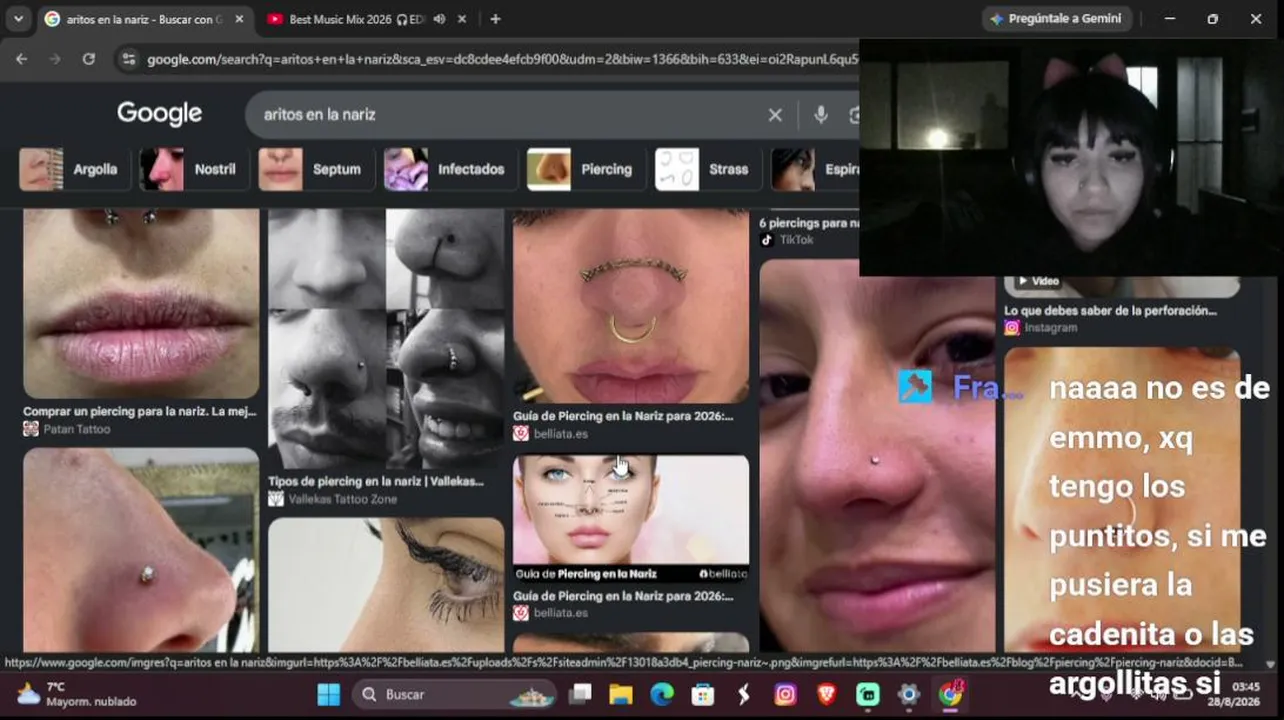This screenshot has height=720, width=1284.
Task: Open the tab search dropdown arrow
Action: 17,19
